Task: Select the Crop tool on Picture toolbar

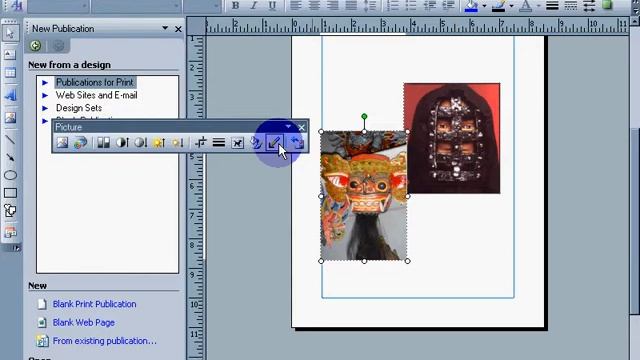Action: [200, 142]
